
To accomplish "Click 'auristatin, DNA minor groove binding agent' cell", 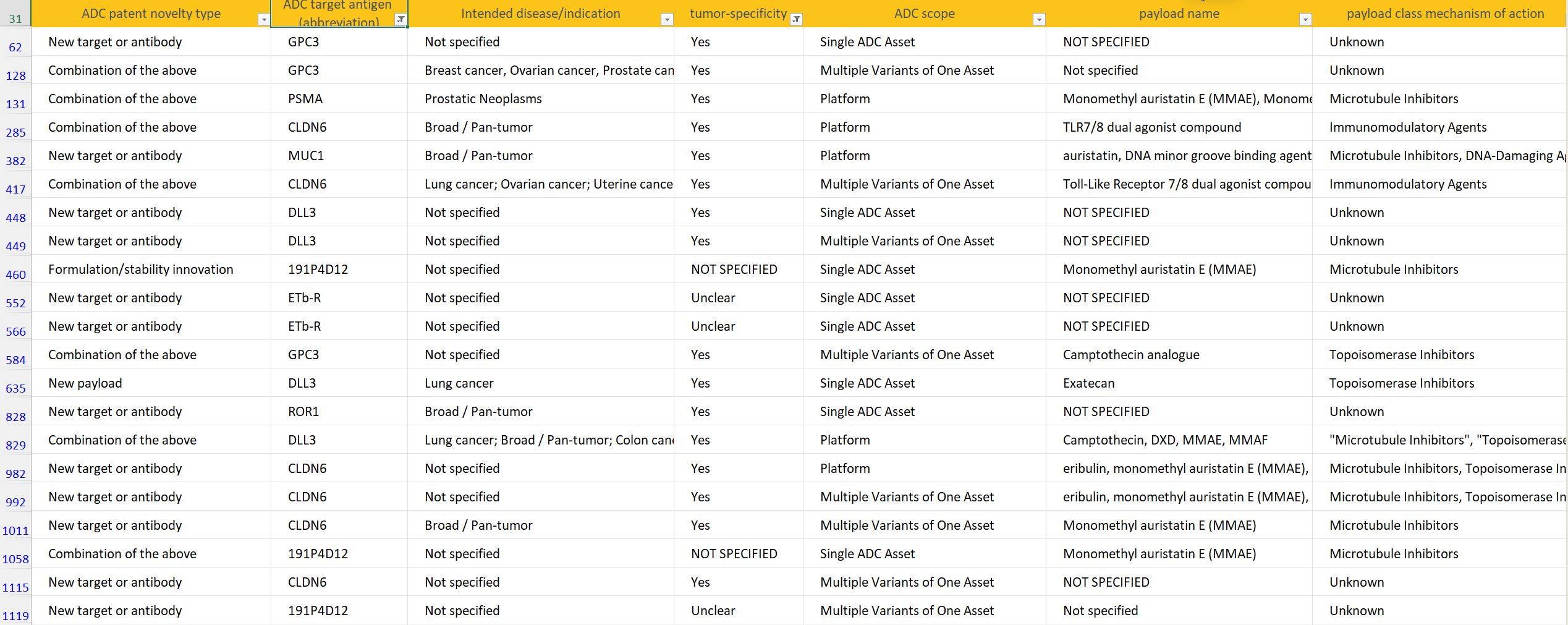I will (1179, 155).
